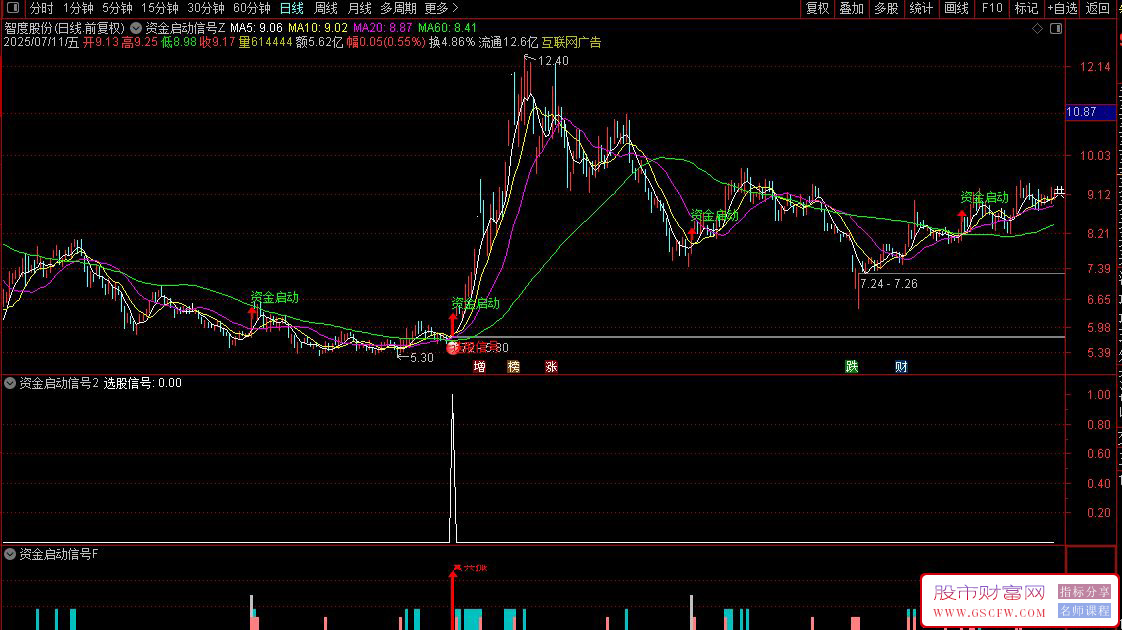Open the 统计 statistics button
Viewport: 1122px width, 630px height.
tap(921, 9)
